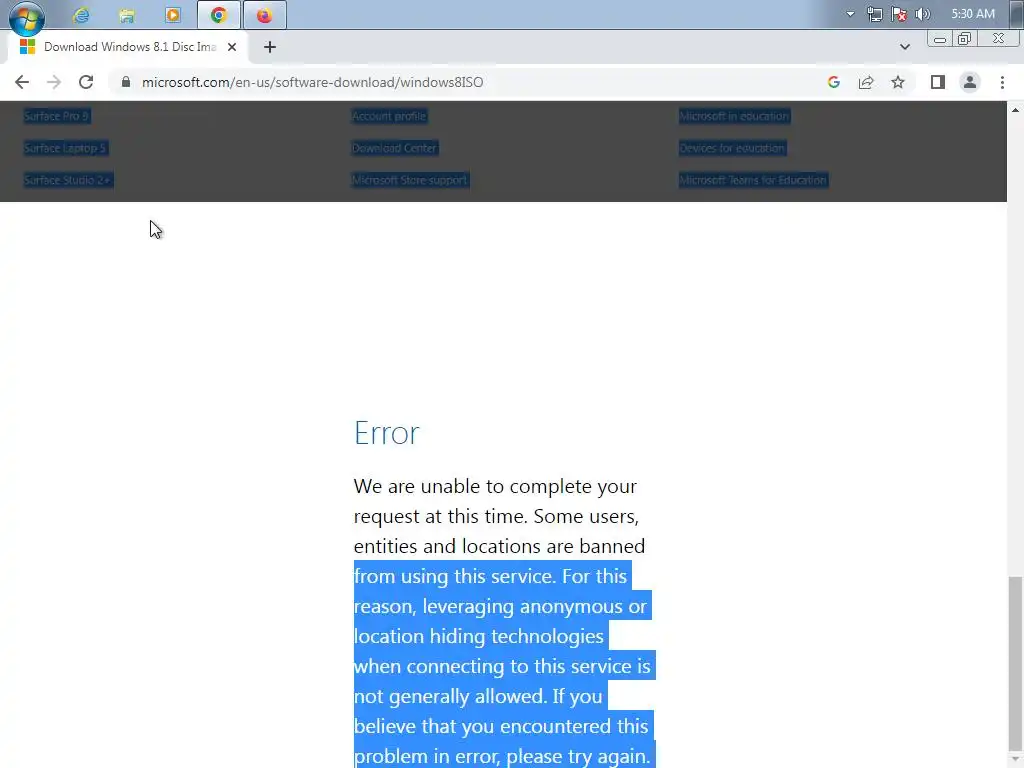The image size is (1024, 768).
Task: Open Download Center footer link
Action: 394,148
